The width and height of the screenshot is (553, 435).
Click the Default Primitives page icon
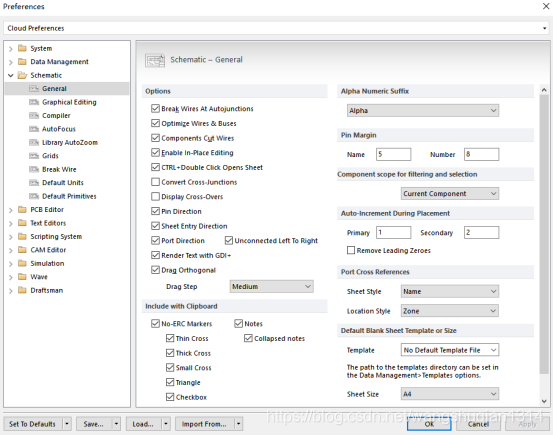coord(34,196)
